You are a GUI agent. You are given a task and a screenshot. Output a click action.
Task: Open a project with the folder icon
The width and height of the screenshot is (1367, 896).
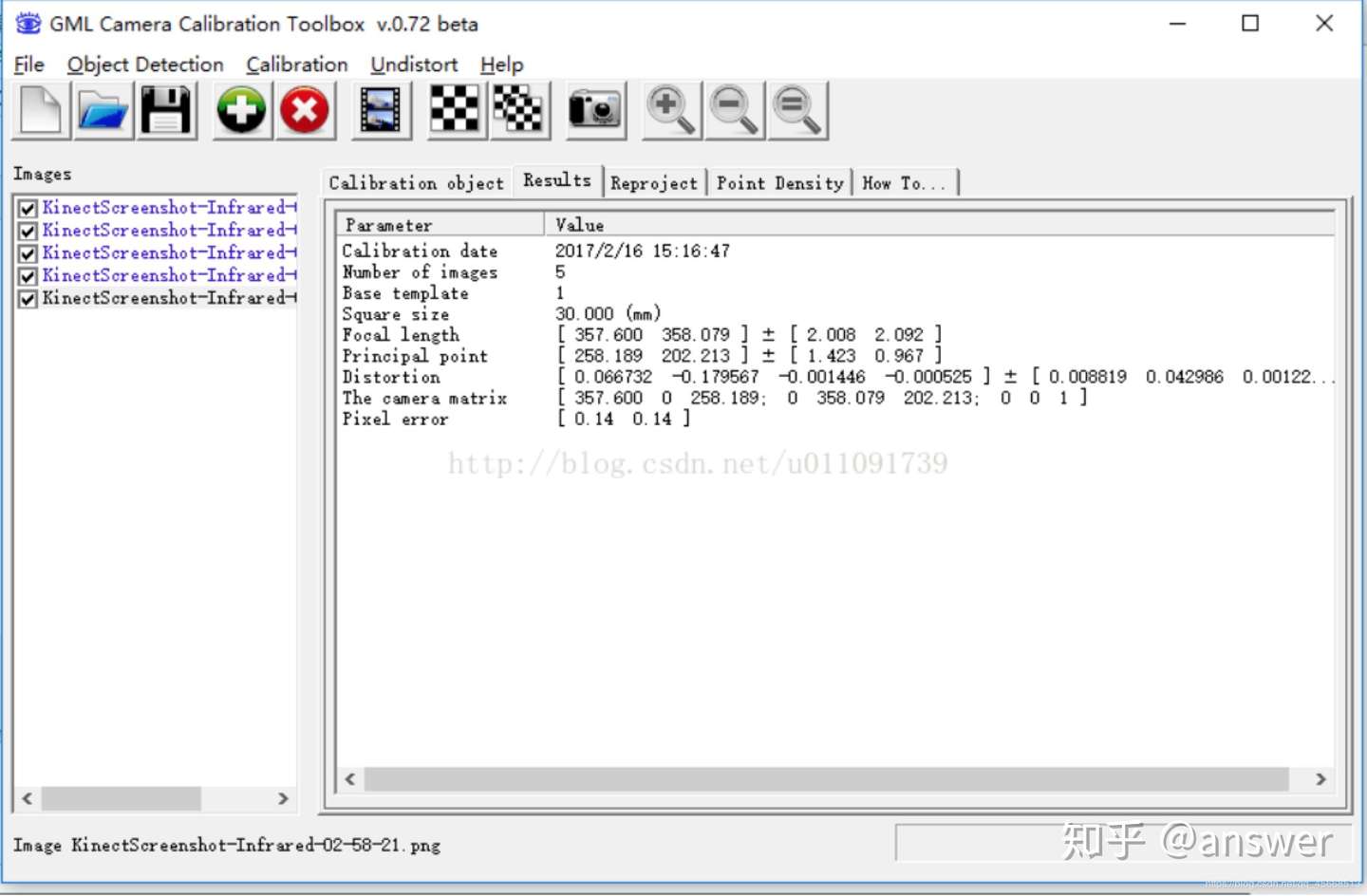[x=103, y=110]
